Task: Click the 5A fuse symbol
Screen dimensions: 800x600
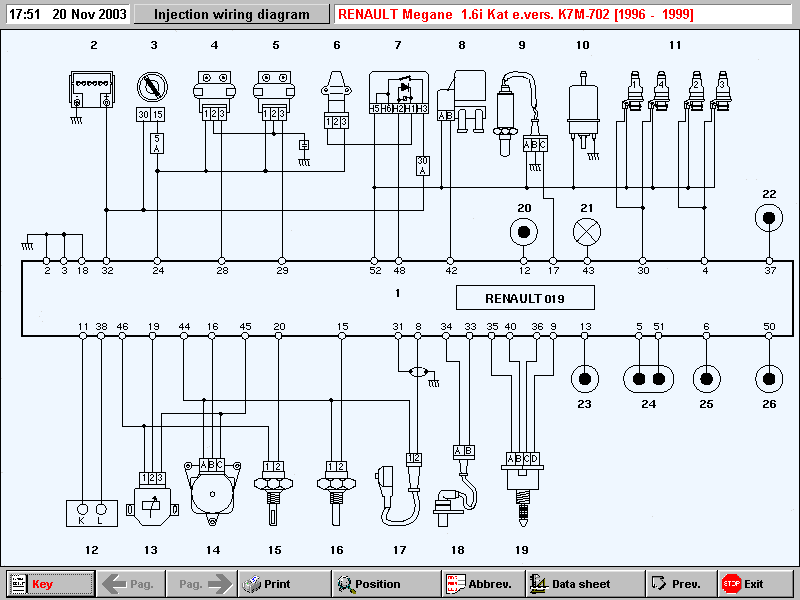Action: [157, 143]
